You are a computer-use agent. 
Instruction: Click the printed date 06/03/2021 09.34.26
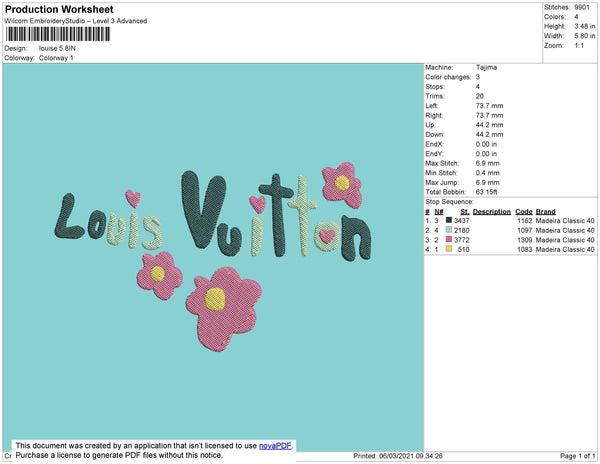coord(411,456)
